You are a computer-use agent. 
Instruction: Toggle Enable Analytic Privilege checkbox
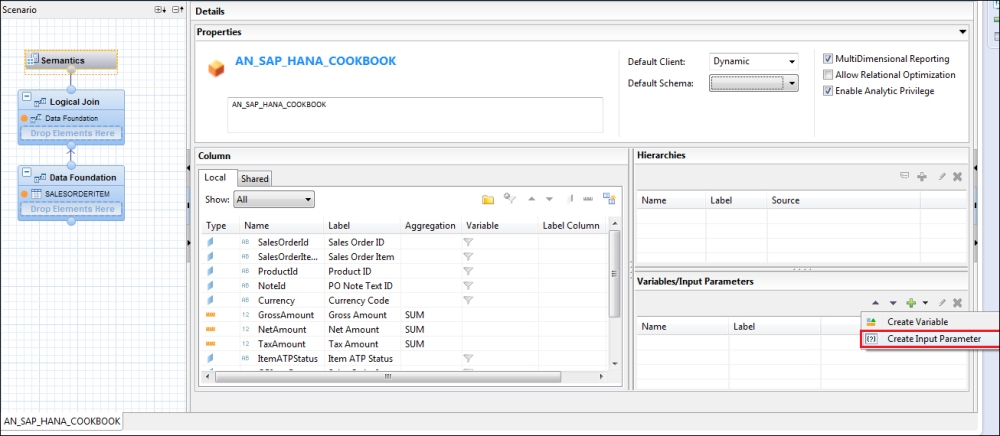pyautogui.click(x=828, y=91)
